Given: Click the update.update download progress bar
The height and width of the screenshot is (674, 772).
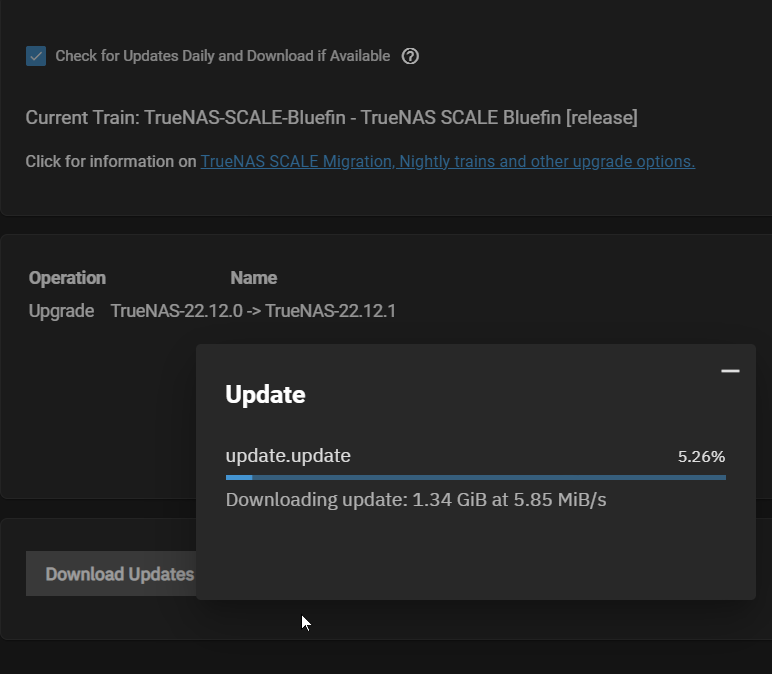Looking at the screenshot, I should coord(476,478).
